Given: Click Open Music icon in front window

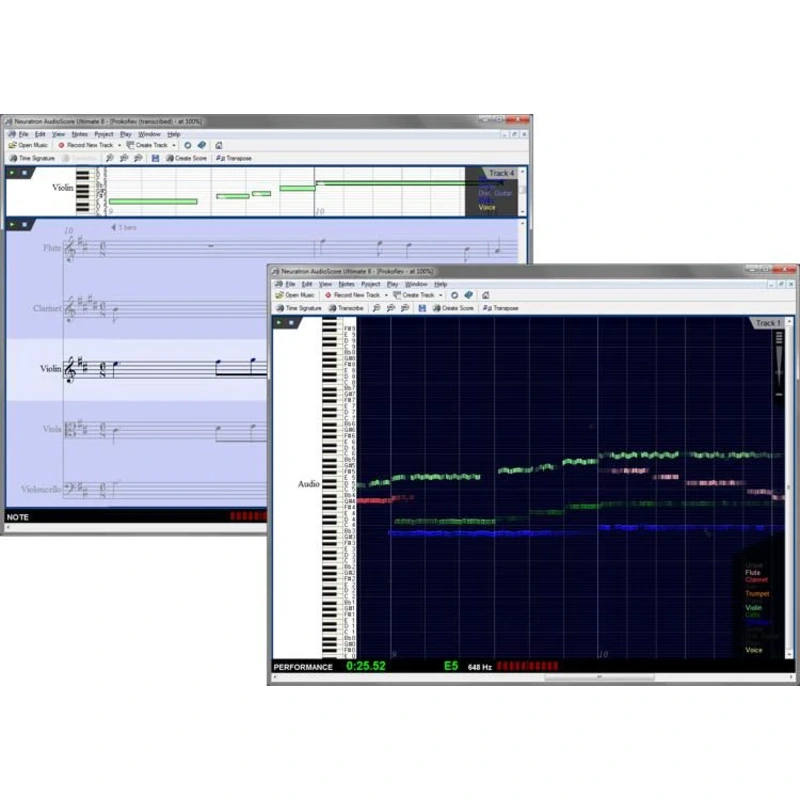Looking at the screenshot, I should click(280, 295).
